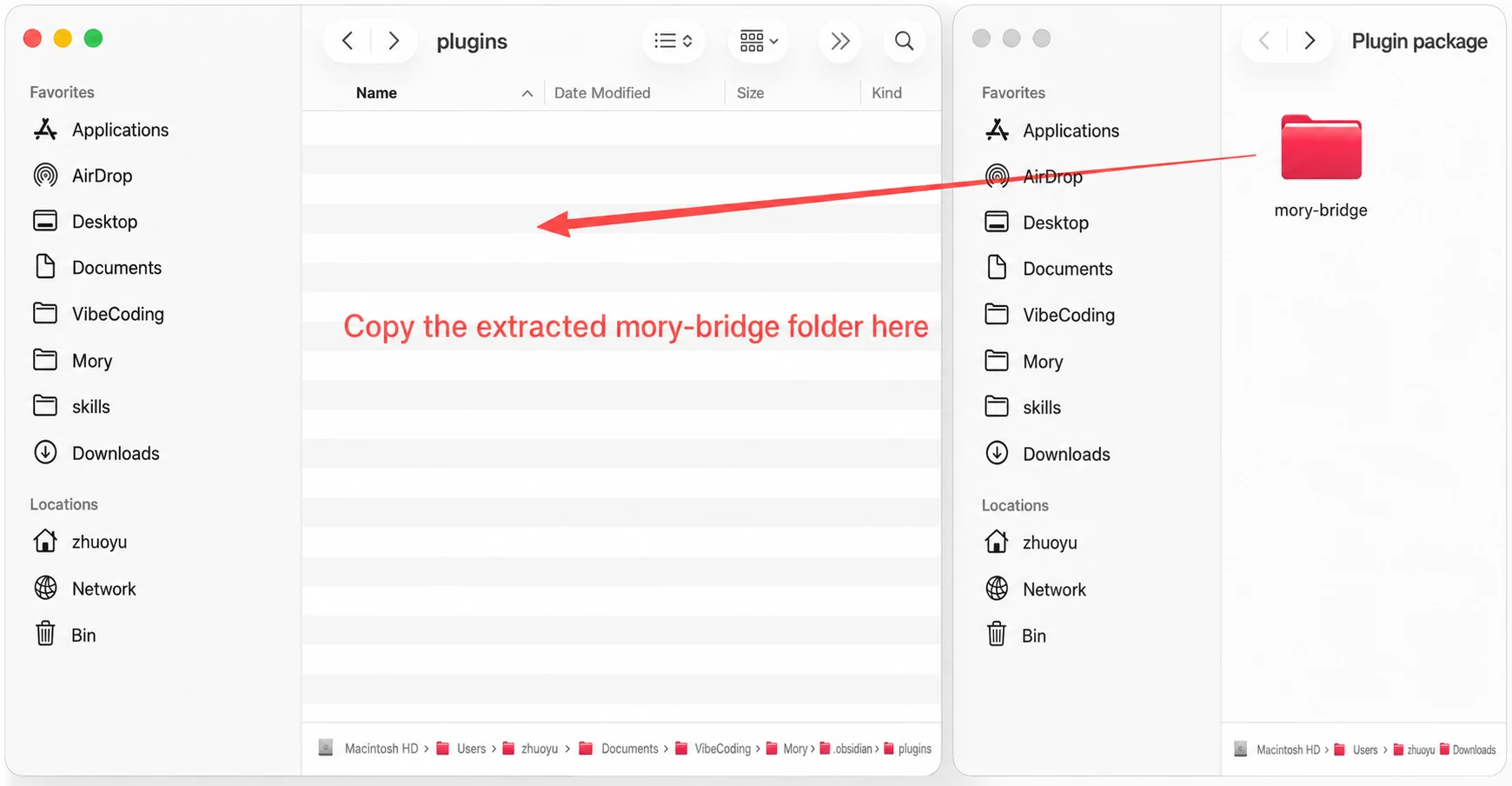Open Desktop in Plugin package sidebar

tap(1037, 223)
